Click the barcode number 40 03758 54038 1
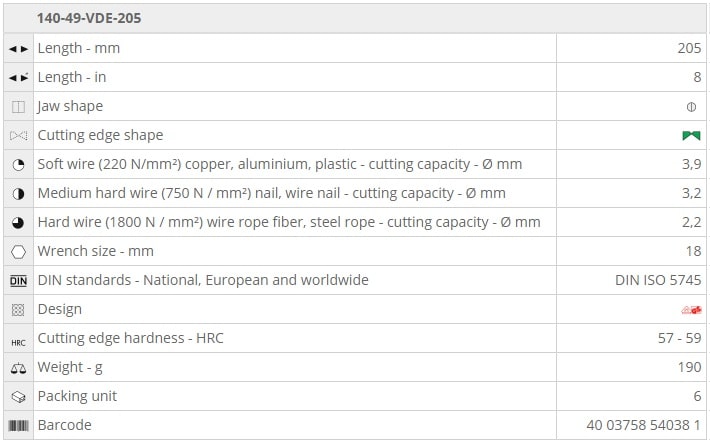This screenshot has height=442, width=710. pyautogui.click(x=643, y=426)
